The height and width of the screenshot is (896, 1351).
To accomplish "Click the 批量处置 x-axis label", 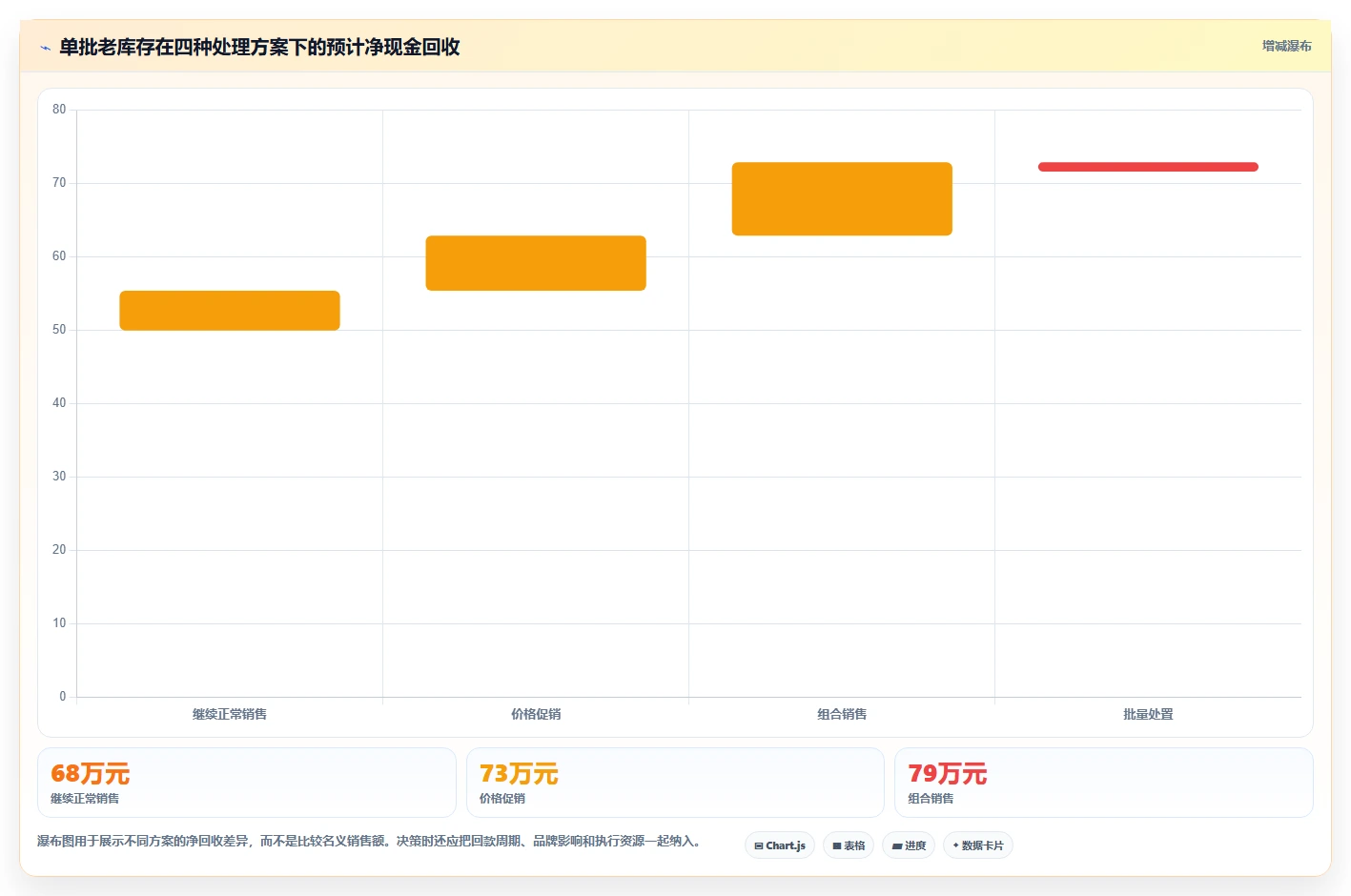I will (x=1148, y=714).
